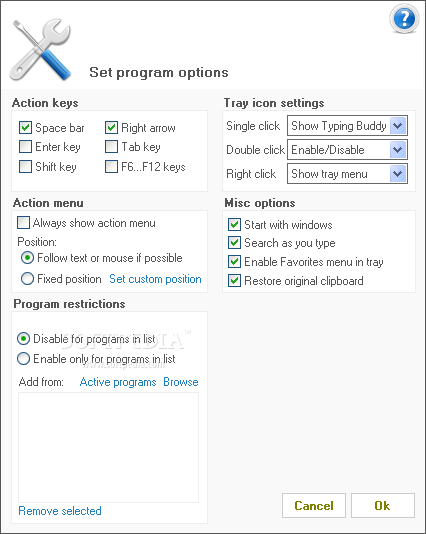This screenshot has height=534, width=426.
Task: Click inside the restricted programs list box
Action: (x=108, y=447)
